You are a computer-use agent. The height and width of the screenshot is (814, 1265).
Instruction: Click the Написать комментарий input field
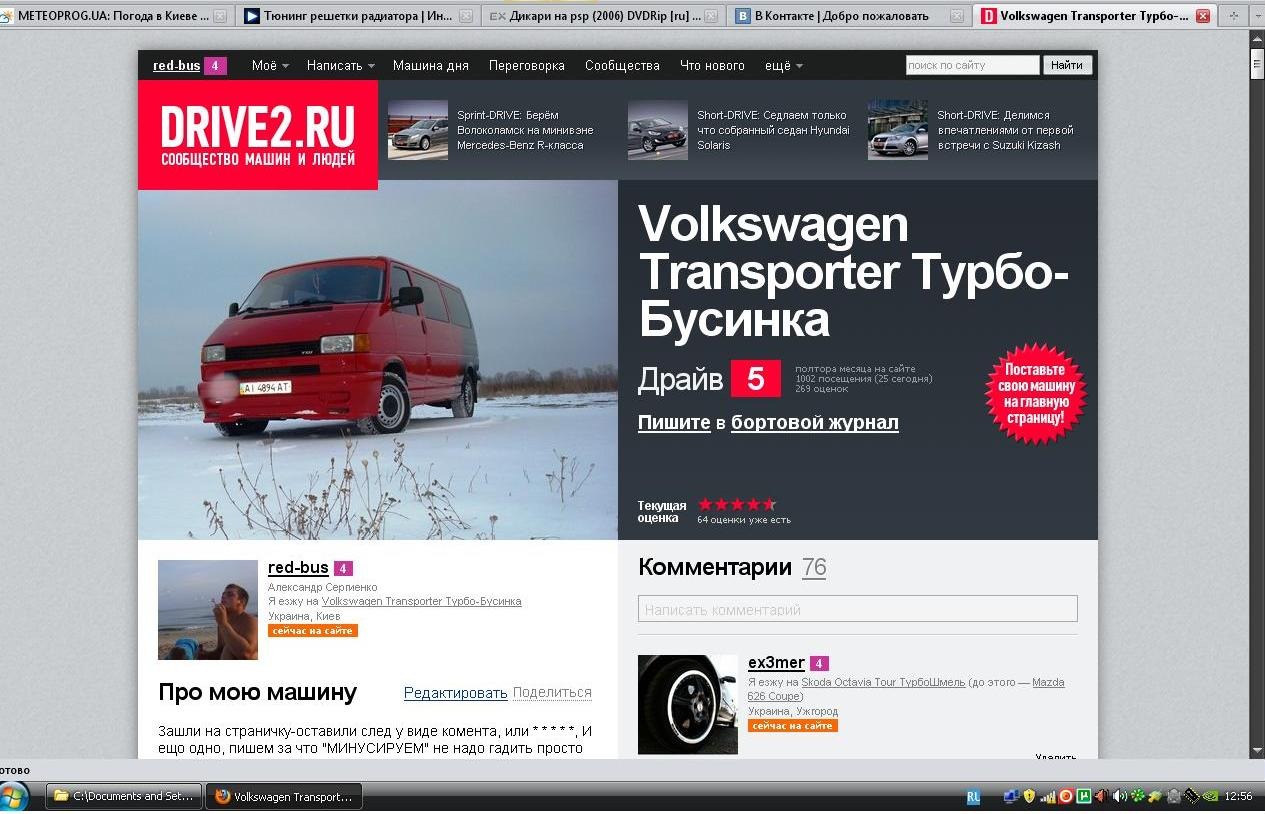(858, 609)
